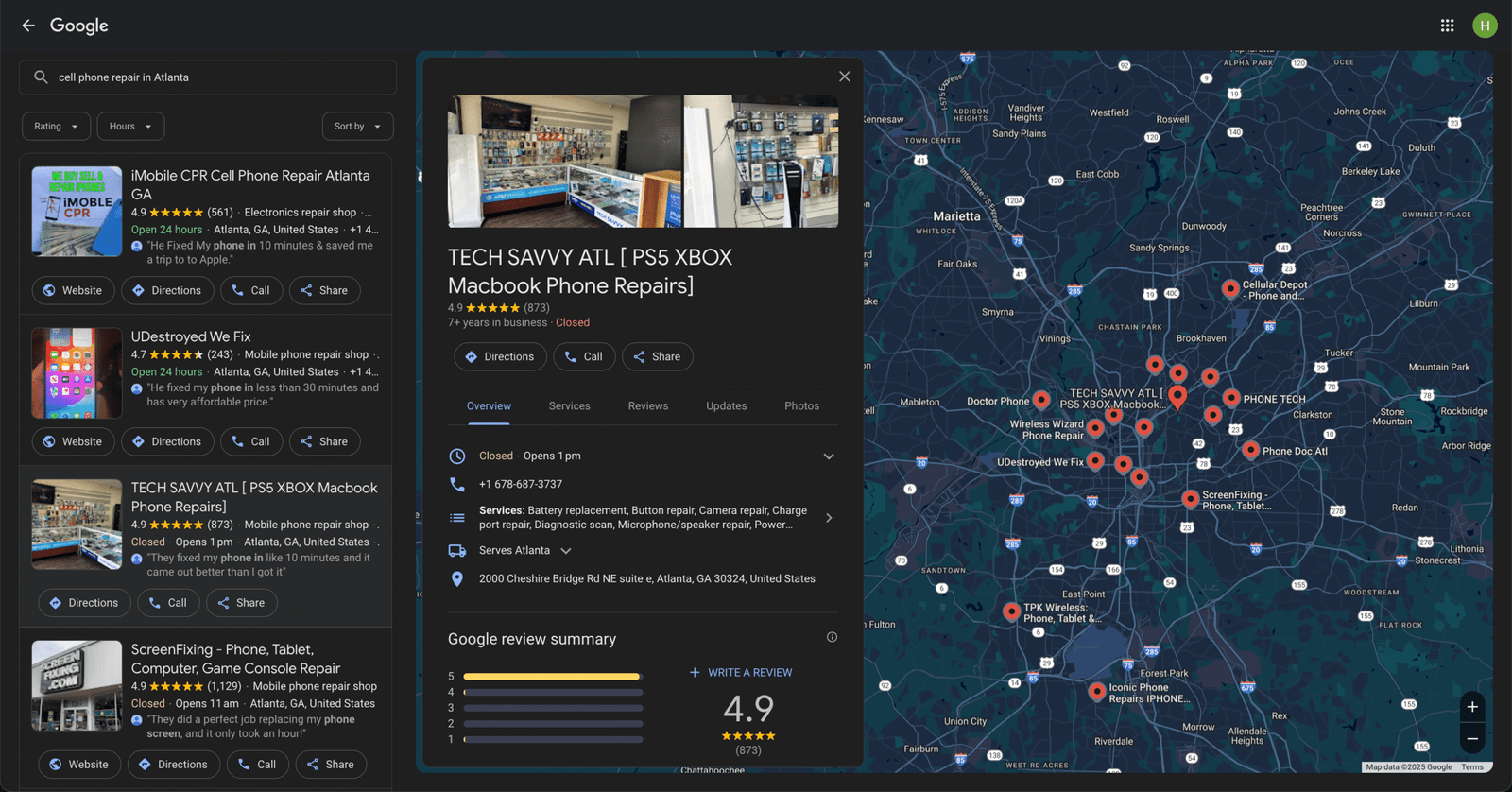Call from the TECH SAVVY list result
The height and width of the screenshot is (792, 1512).
click(168, 603)
